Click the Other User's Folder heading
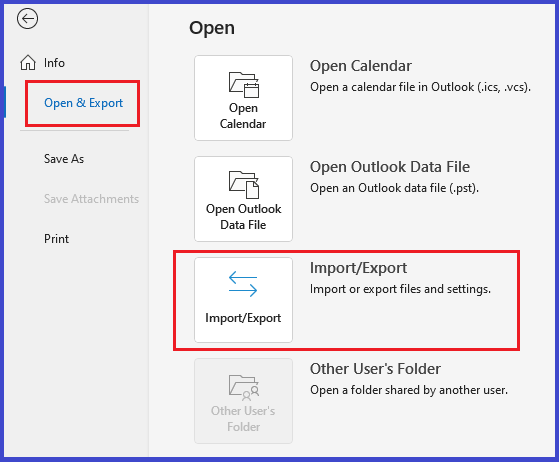The height and width of the screenshot is (462, 559). (x=375, y=369)
